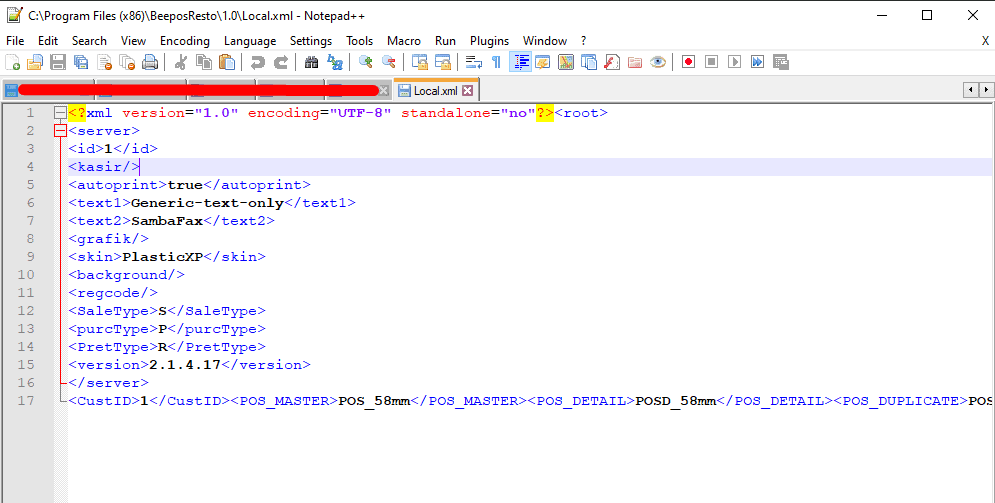Select the Local.xml tab
The width and height of the screenshot is (995, 503).
click(x=436, y=91)
